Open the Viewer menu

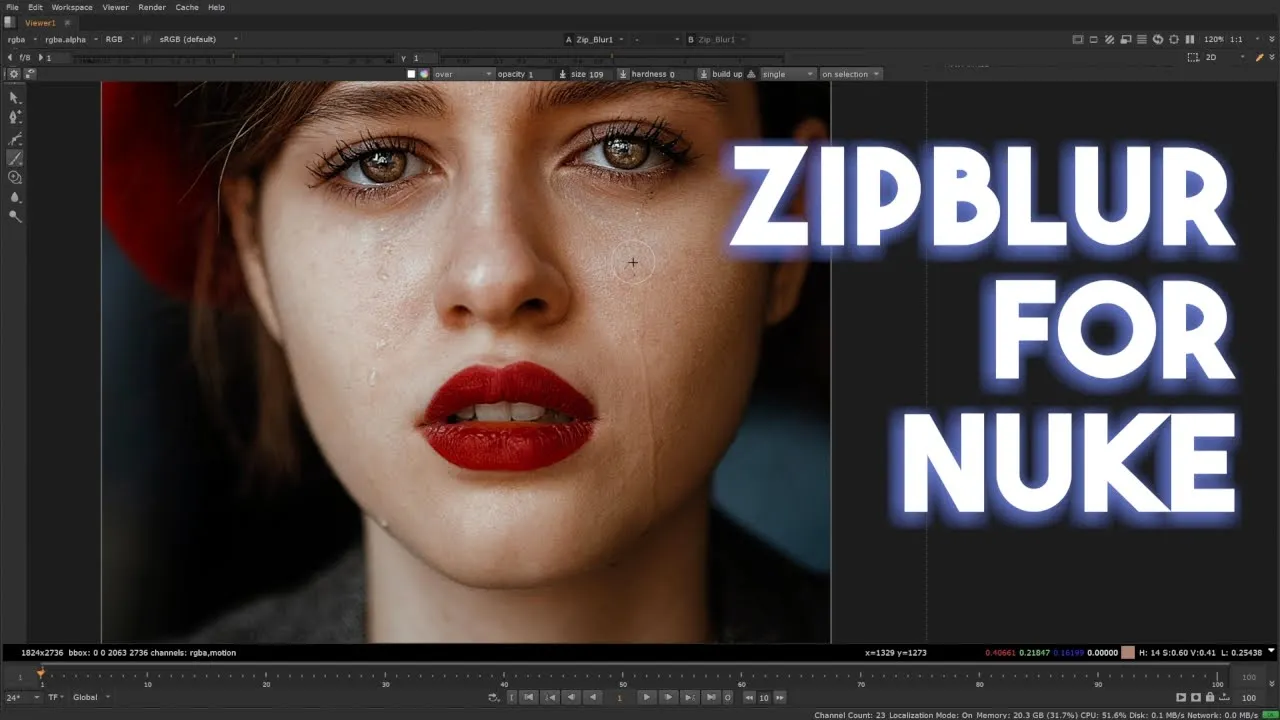(115, 7)
